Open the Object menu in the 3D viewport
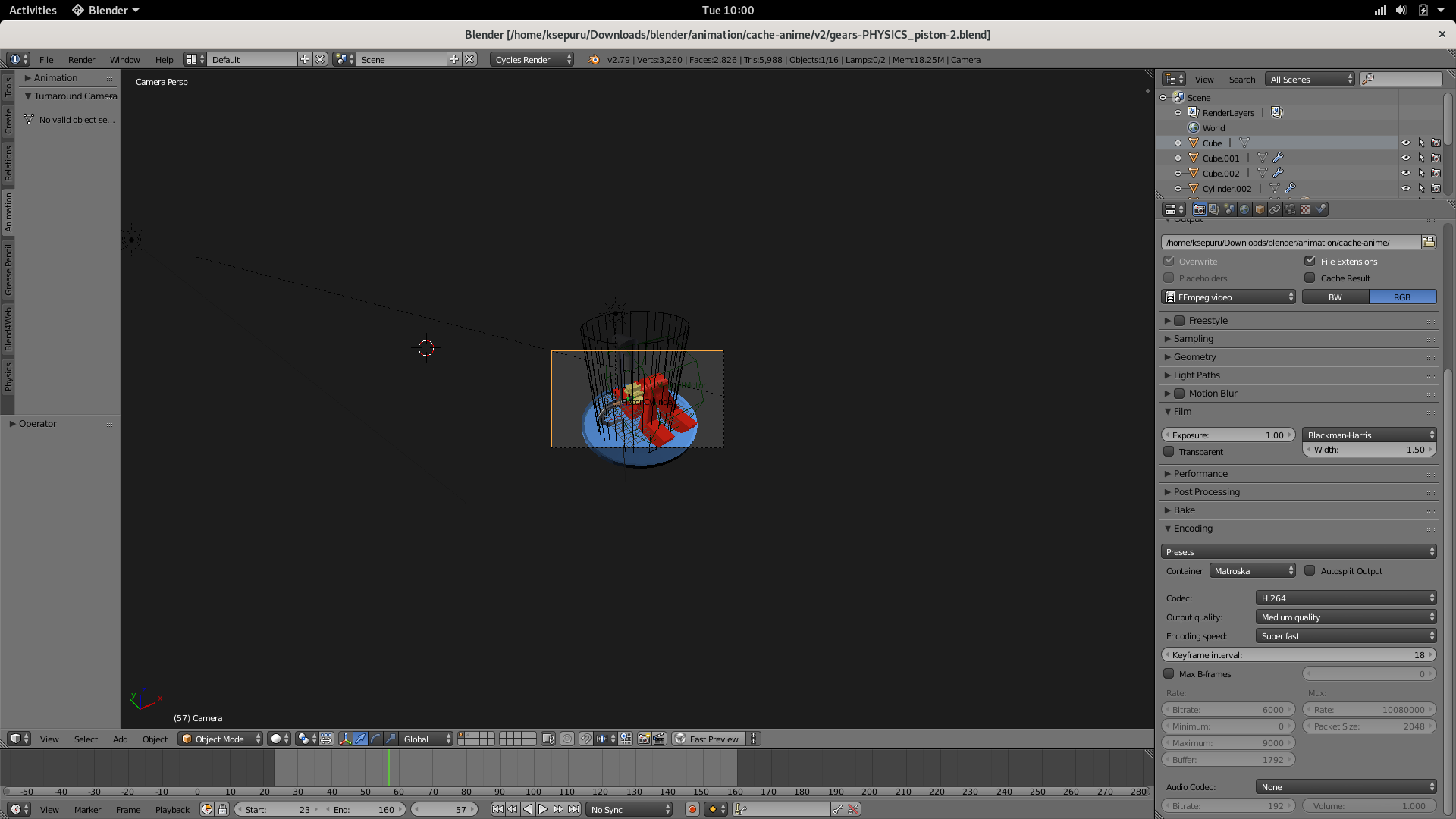1456x819 pixels. (x=155, y=739)
